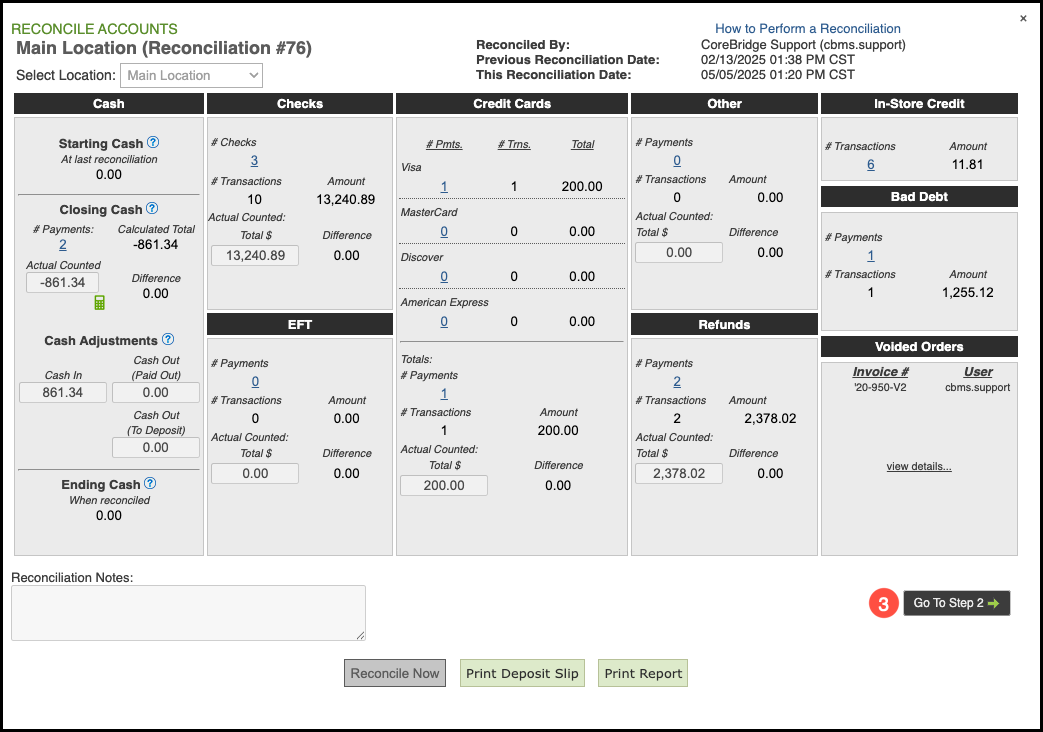Open the Visa payments count link
The width and height of the screenshot is (1043, 732).
(x=444, y=187)
